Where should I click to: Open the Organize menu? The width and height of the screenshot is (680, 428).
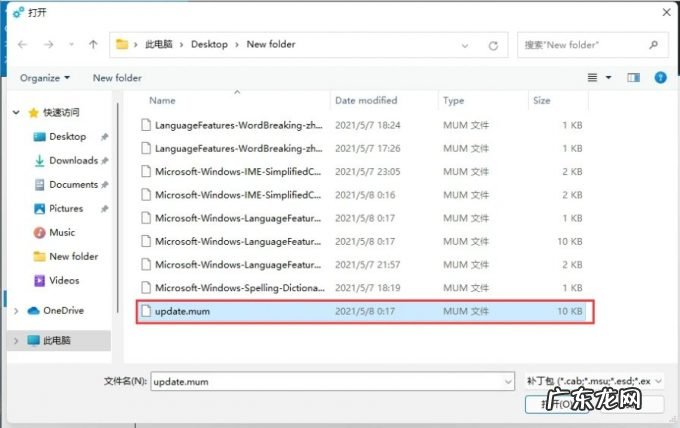pos(45,78)
